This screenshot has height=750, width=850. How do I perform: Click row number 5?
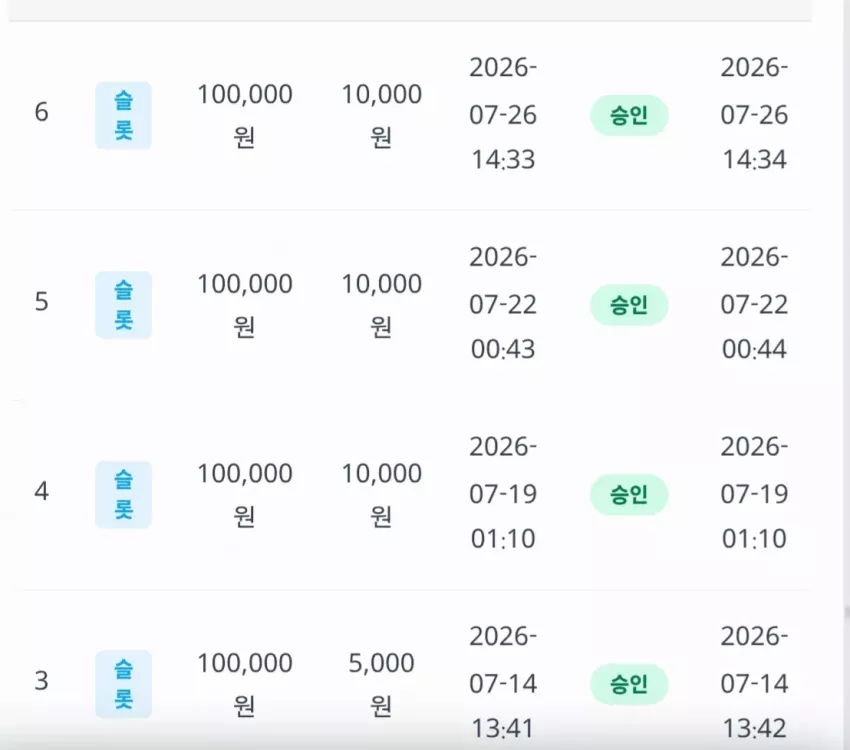(42, 302)
